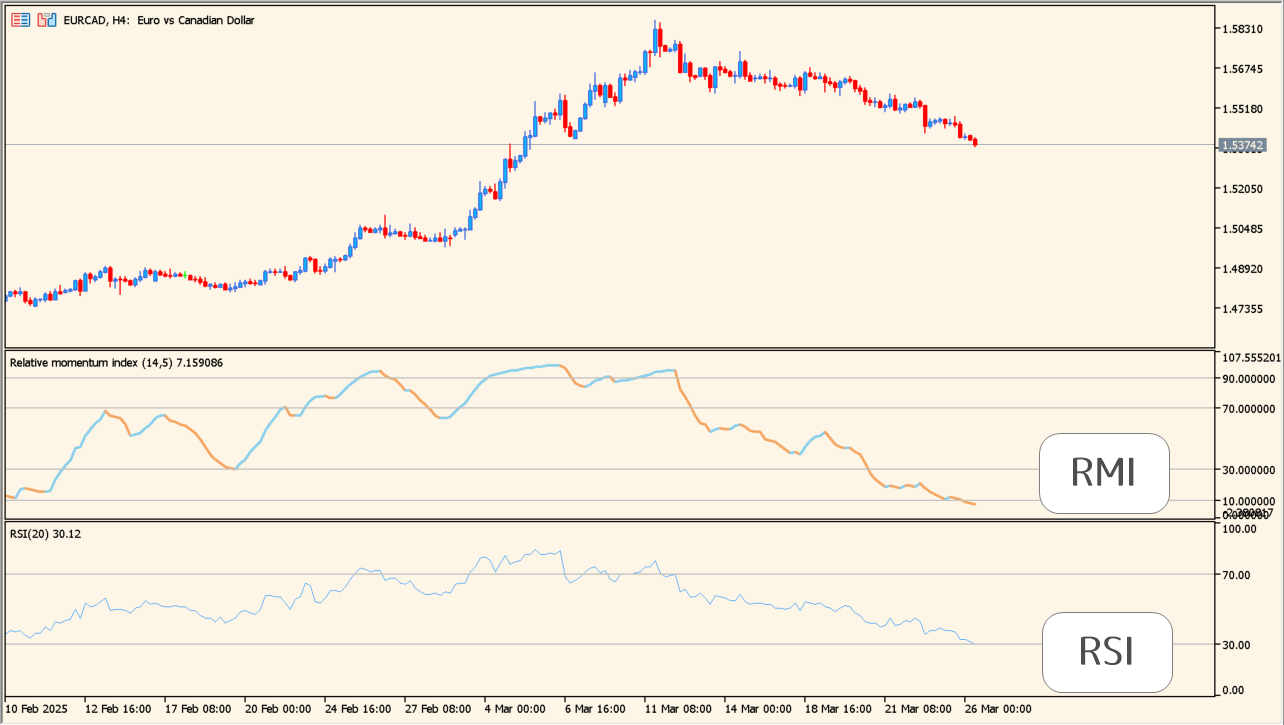Select the RSI(20) 30.12 label

45,534
